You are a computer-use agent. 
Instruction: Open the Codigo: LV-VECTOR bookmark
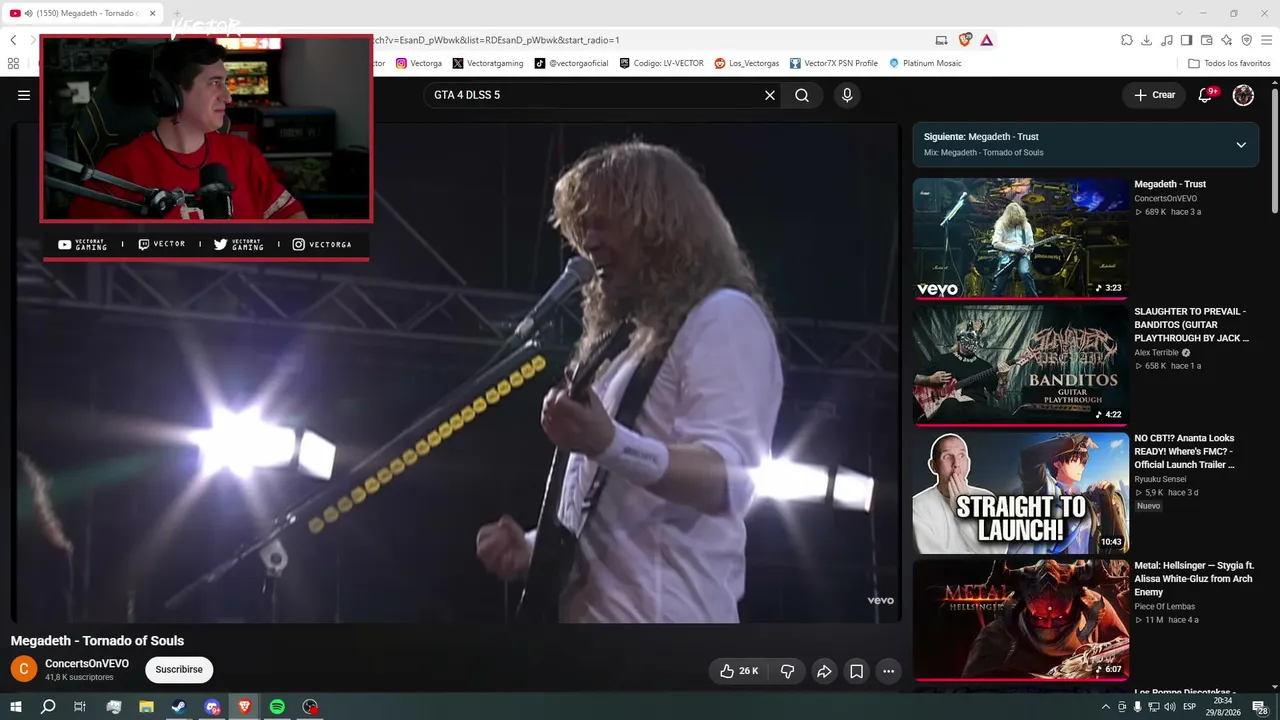click(662, 63)
